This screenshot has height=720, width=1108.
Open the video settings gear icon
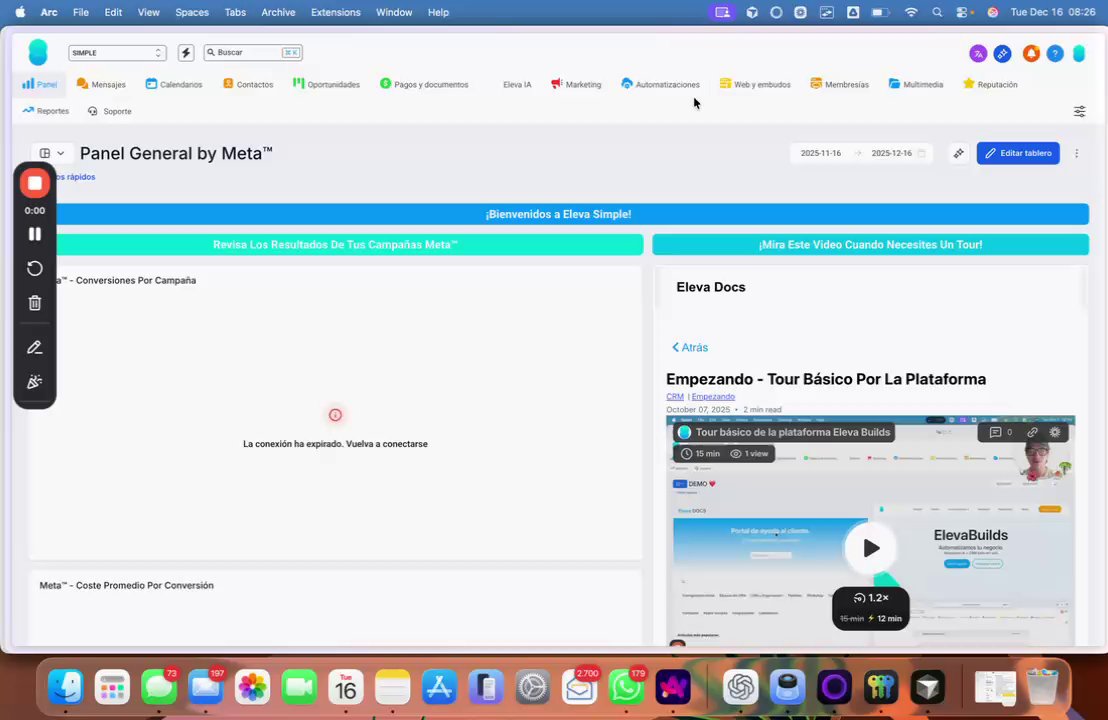[1055, 432]
